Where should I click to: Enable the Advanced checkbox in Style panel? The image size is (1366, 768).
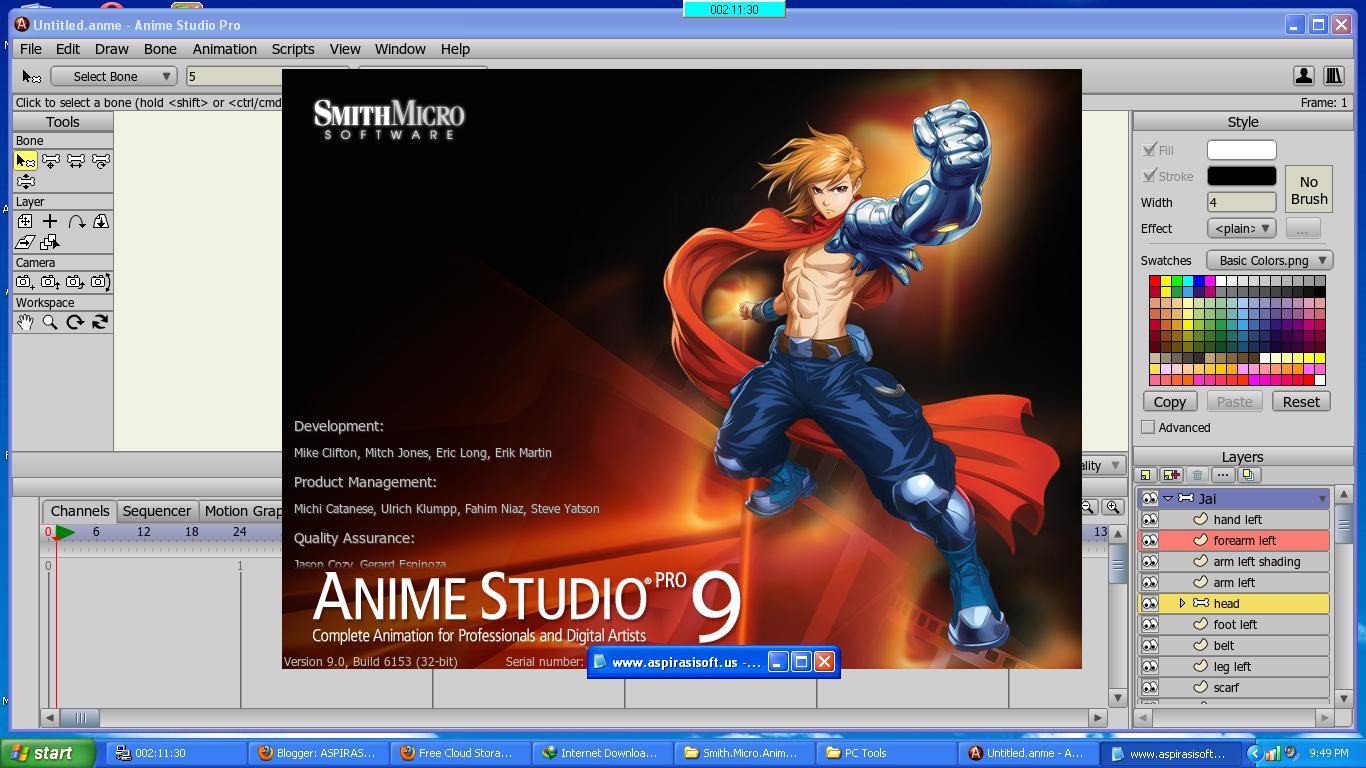click(1146, 428)
